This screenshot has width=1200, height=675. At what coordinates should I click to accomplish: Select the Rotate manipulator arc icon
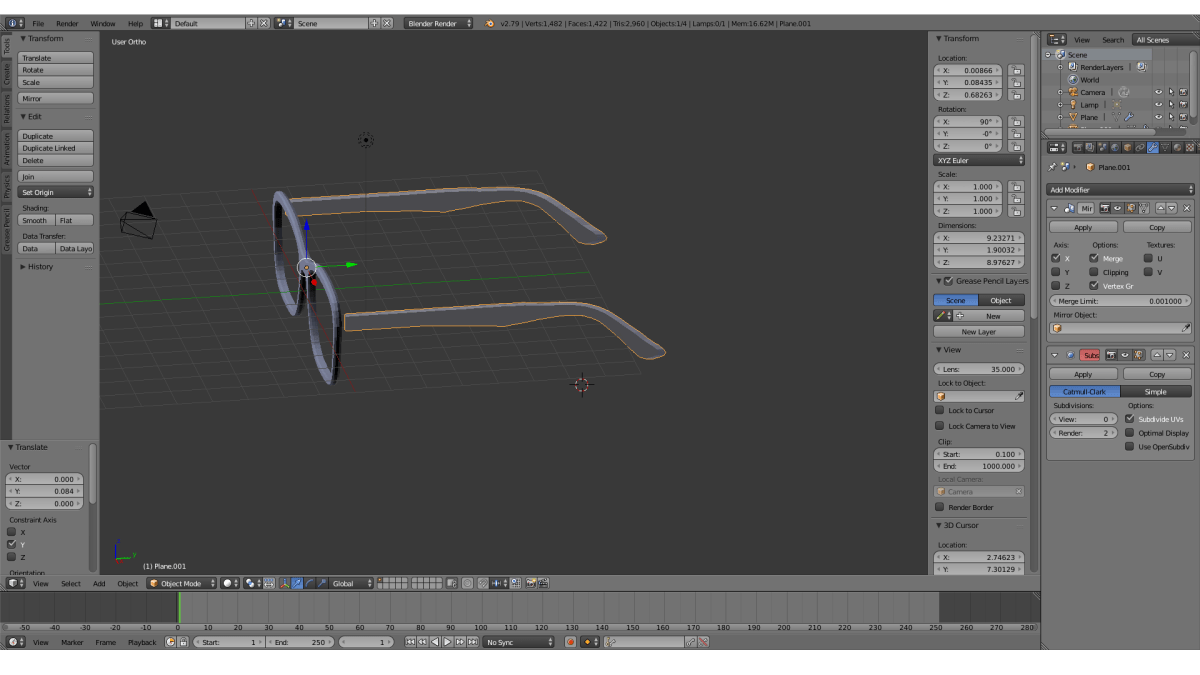point(309,583)
